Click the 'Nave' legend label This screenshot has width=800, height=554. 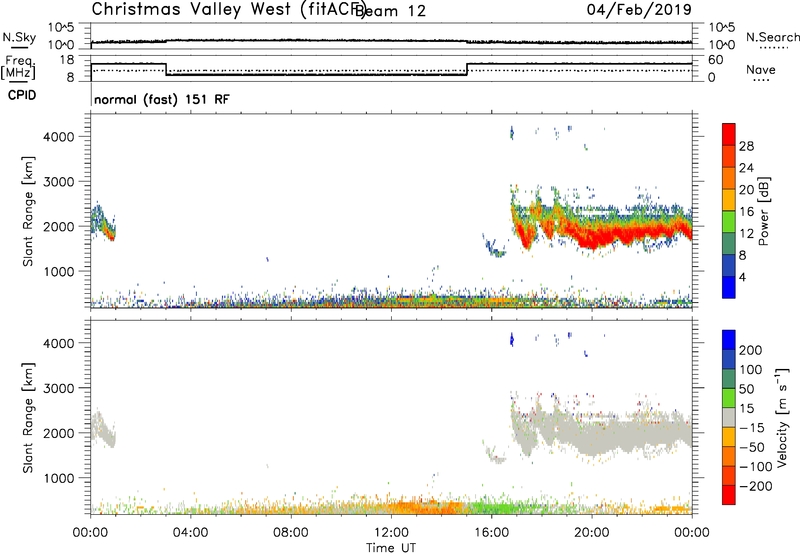tap(761, 69)
